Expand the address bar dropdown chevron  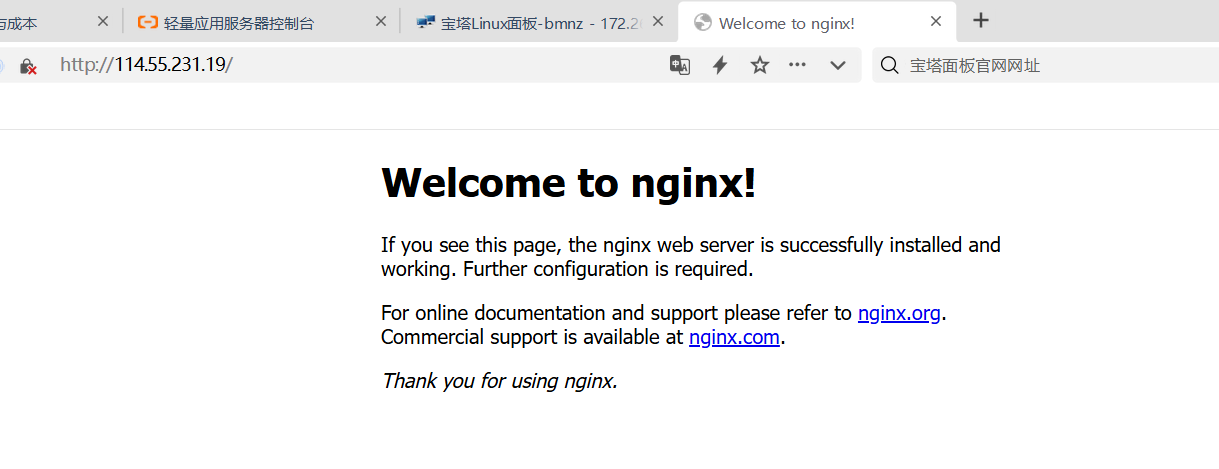point(838,66)
